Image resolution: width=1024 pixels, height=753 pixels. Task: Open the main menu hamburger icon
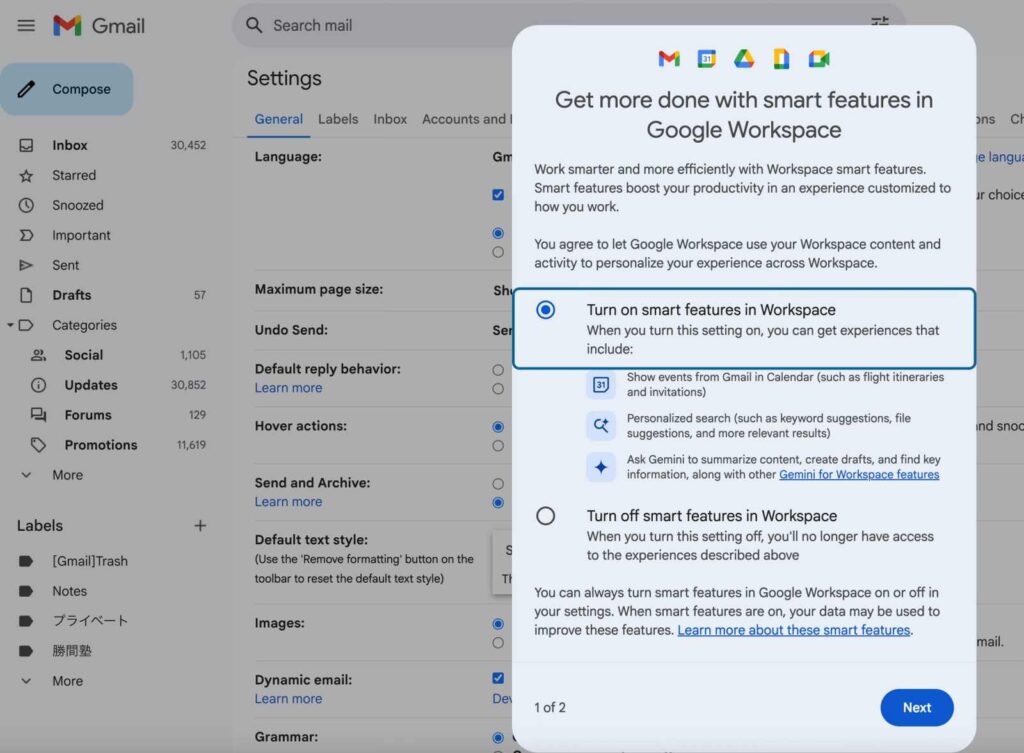(x=26, y=25)
